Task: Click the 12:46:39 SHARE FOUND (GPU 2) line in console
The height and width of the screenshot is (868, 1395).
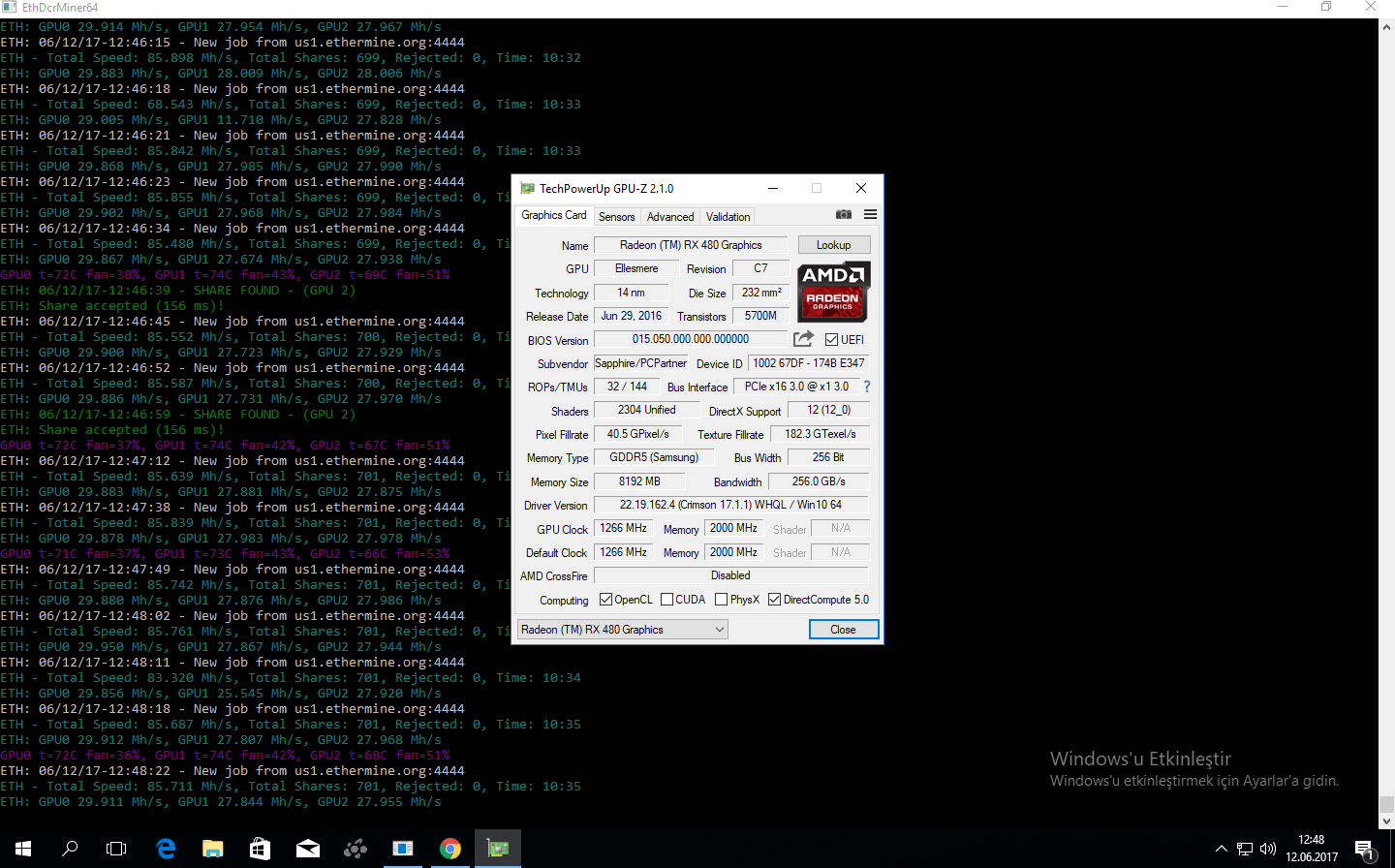Action: [178, 290]
